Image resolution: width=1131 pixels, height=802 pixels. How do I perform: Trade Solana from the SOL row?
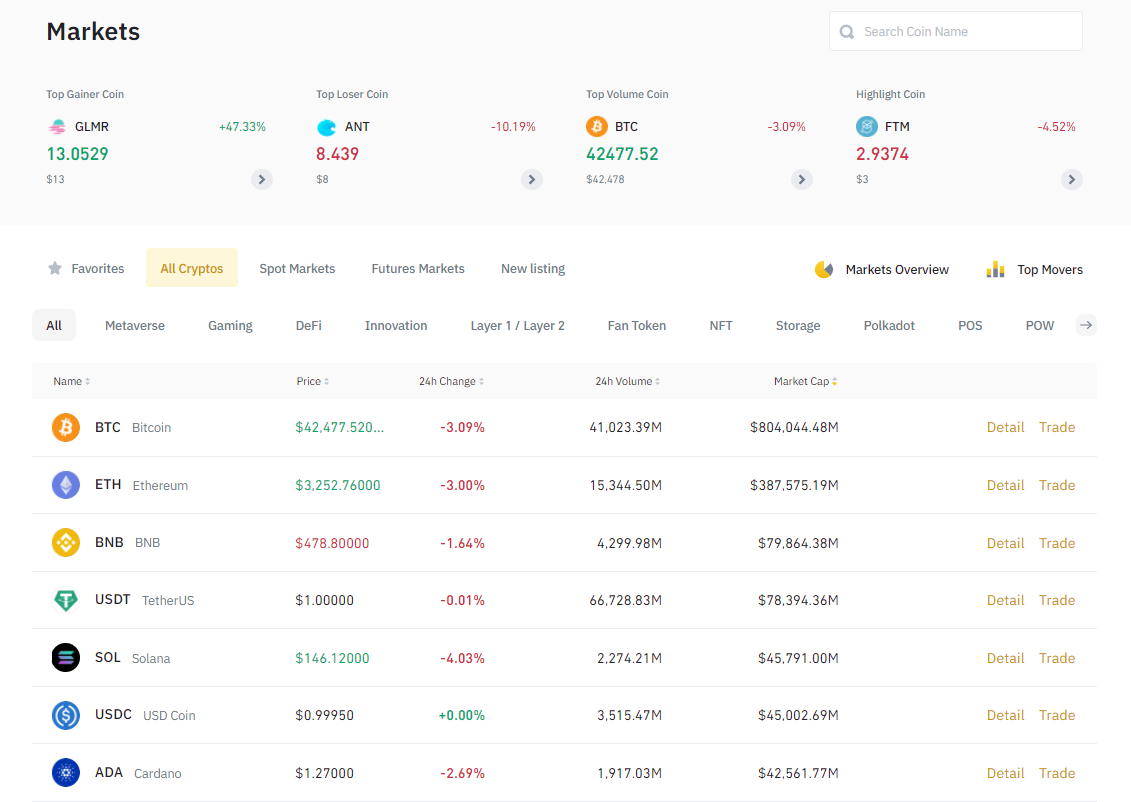tap(1057, 658)
